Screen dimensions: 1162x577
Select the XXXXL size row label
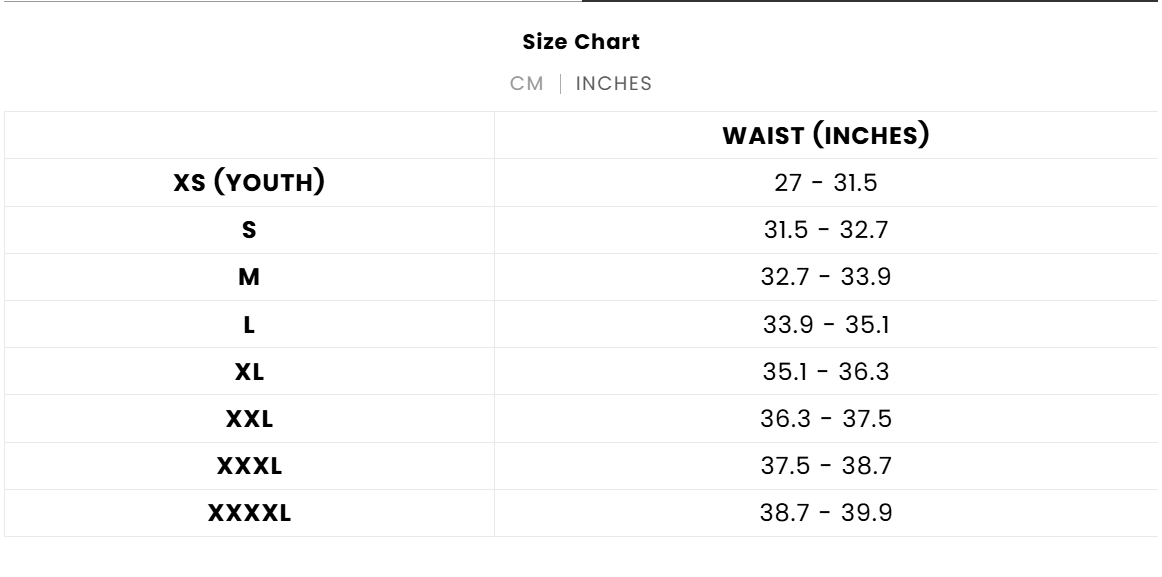249,514
